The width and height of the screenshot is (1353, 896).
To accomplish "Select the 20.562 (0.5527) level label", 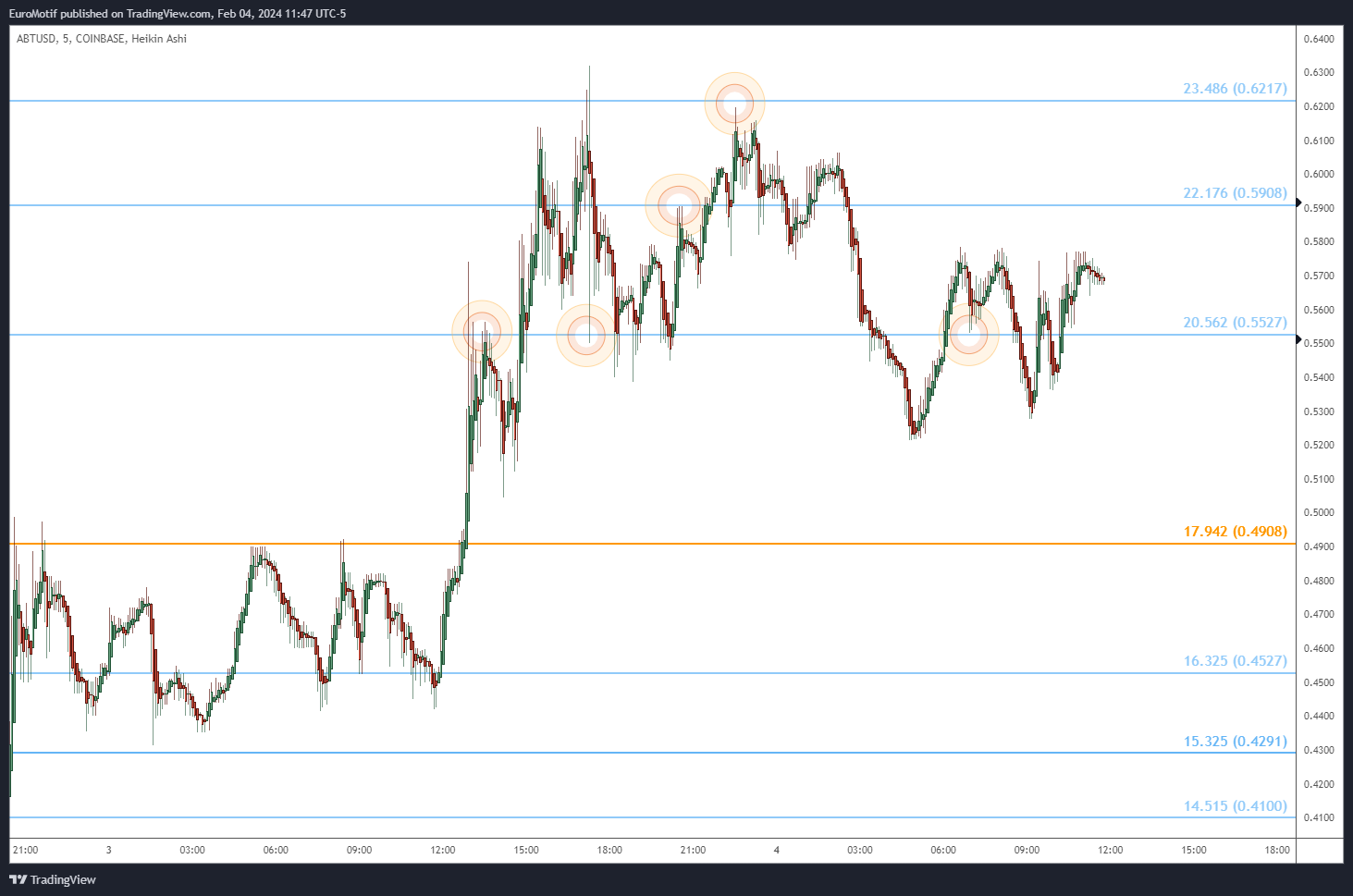I will coord(1235,323).
